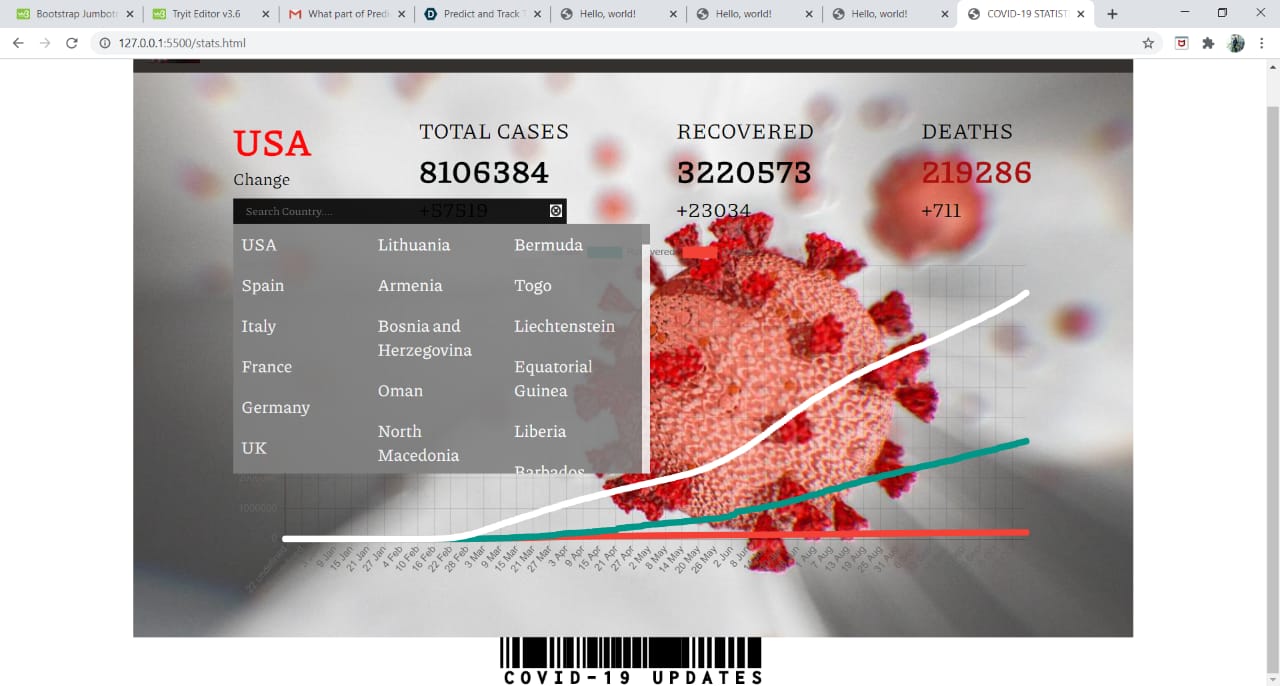Switch to the Tryit Editor v3.6 tab

[x=210, y=14]
